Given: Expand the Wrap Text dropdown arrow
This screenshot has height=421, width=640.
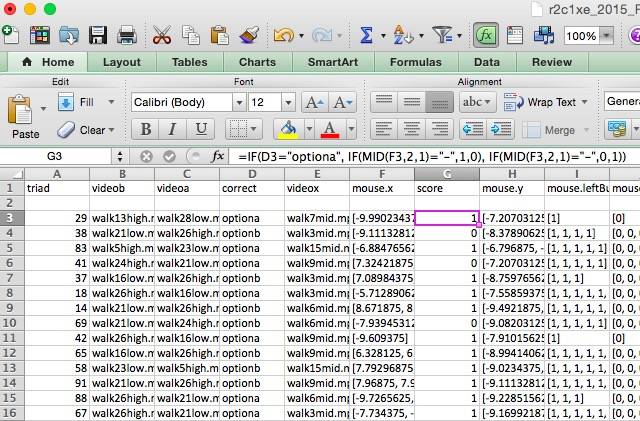Looking at the screenshot, I should pyautogui.click(x=584, y=102).
